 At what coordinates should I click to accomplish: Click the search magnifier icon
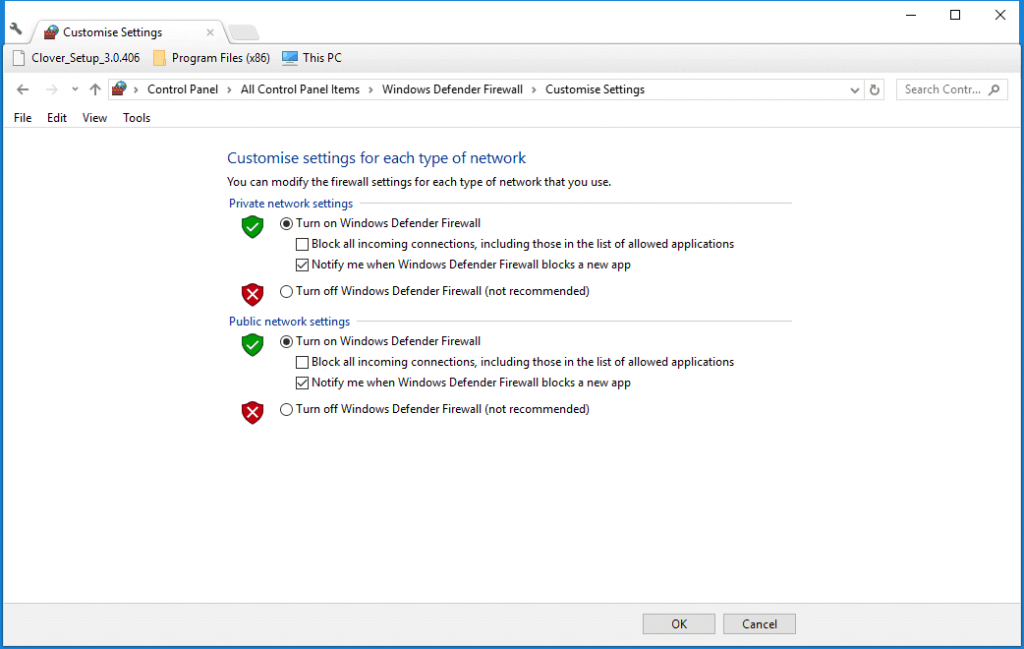[x=994, y=90]
